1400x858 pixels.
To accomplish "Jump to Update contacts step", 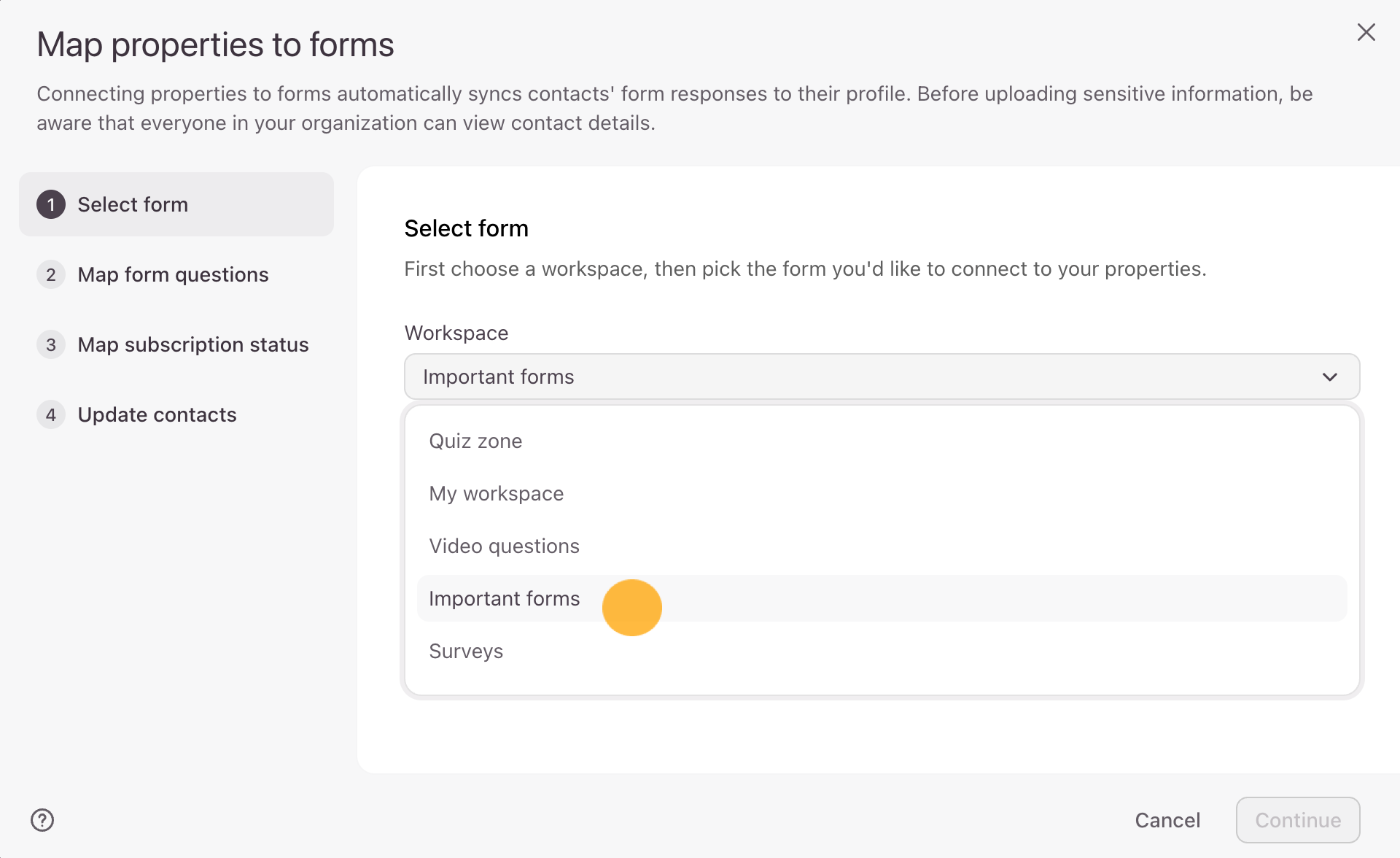I will click(x=157, y=415).
